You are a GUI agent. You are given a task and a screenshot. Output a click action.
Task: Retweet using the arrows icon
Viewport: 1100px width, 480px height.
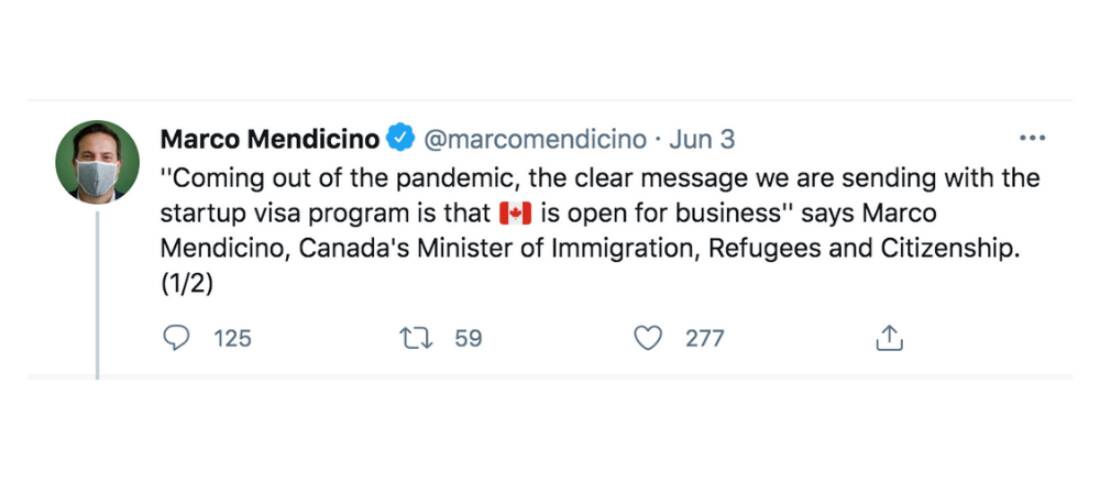(414, 339)
